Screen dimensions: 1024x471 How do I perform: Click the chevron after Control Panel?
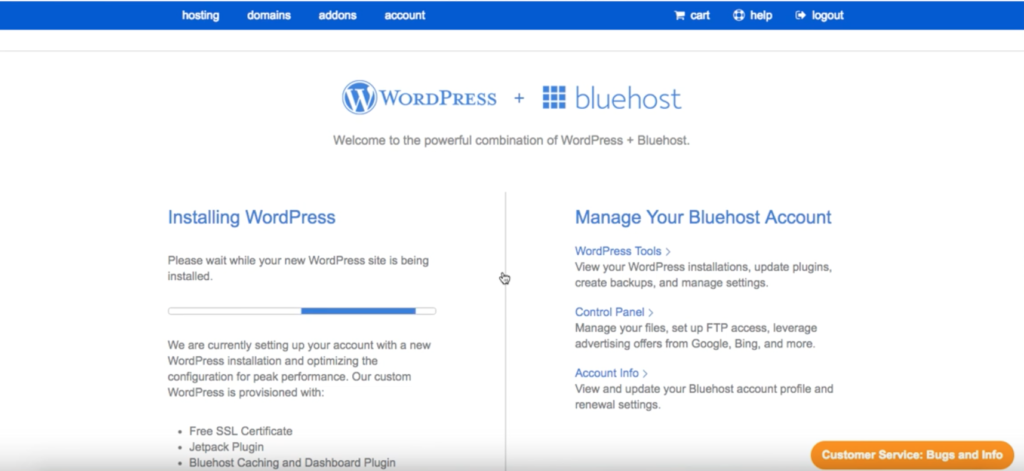tap(651, 313)
